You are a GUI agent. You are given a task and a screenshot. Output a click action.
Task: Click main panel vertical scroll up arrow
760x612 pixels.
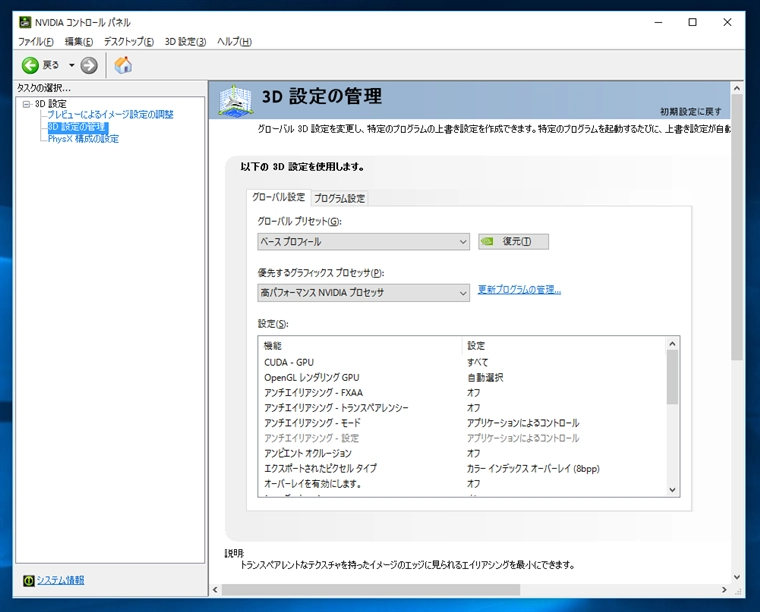tap(737, 88)
